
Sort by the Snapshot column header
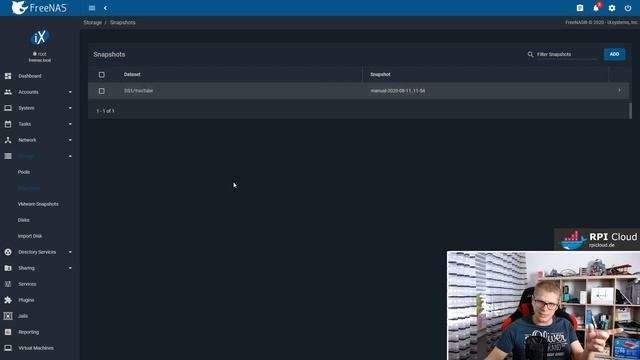[380, 74]
